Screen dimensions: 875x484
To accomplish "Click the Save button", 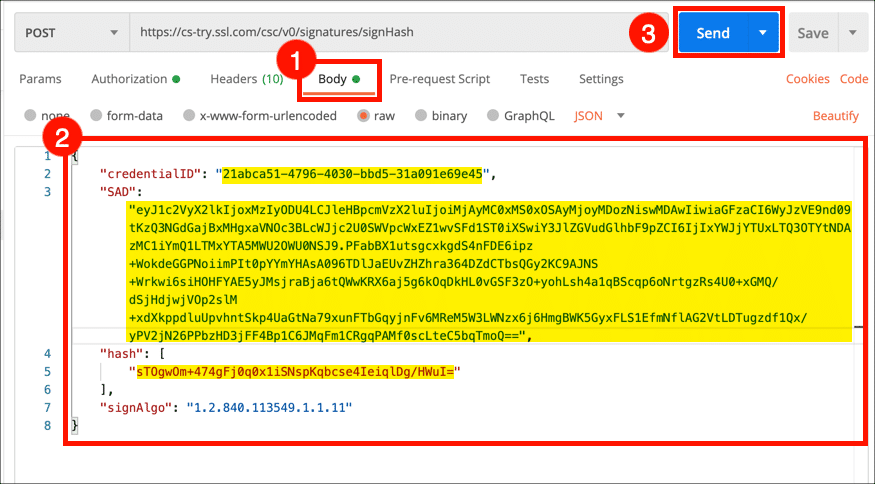I will pyautogui.click(x=812, y=33).
